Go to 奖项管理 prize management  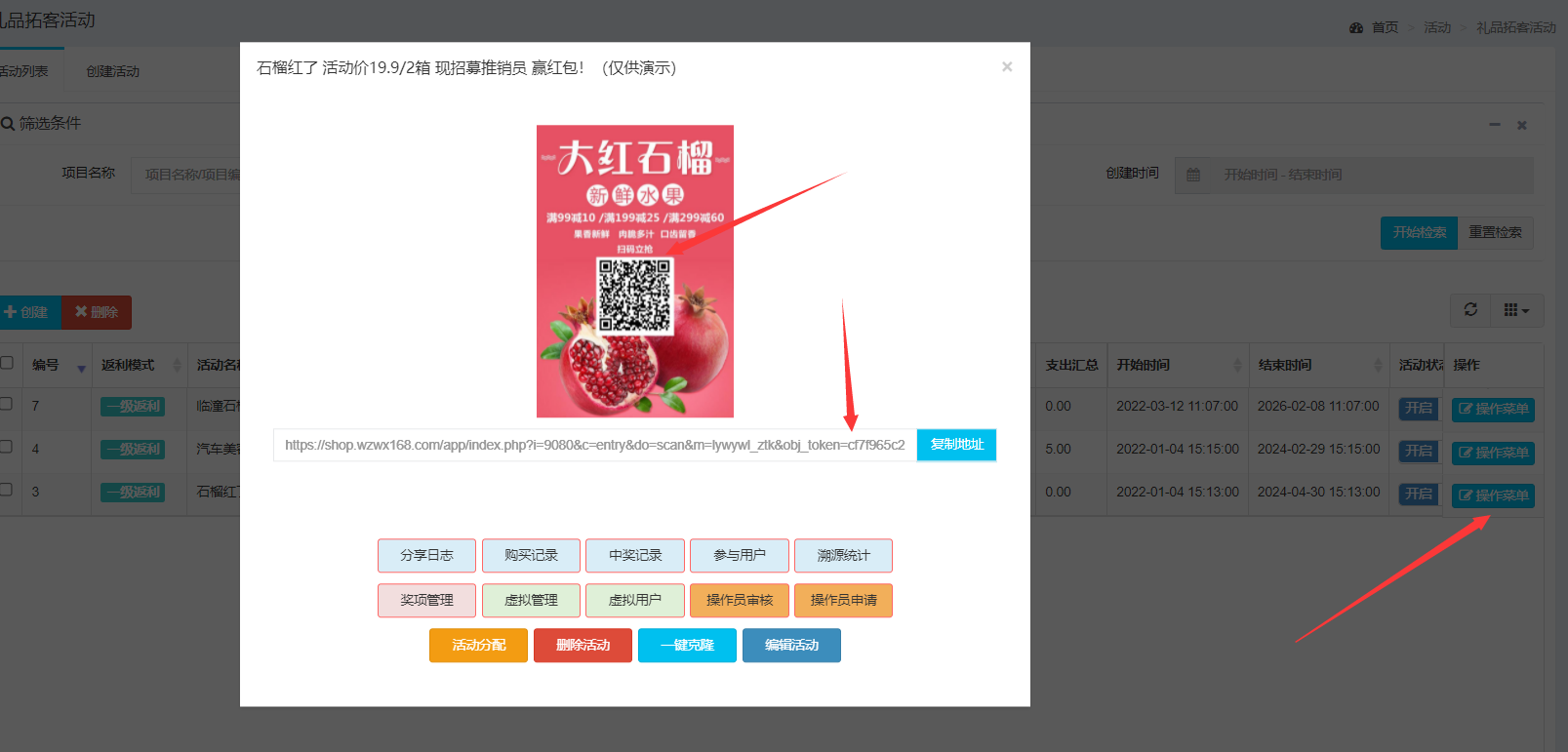point(426,600)
